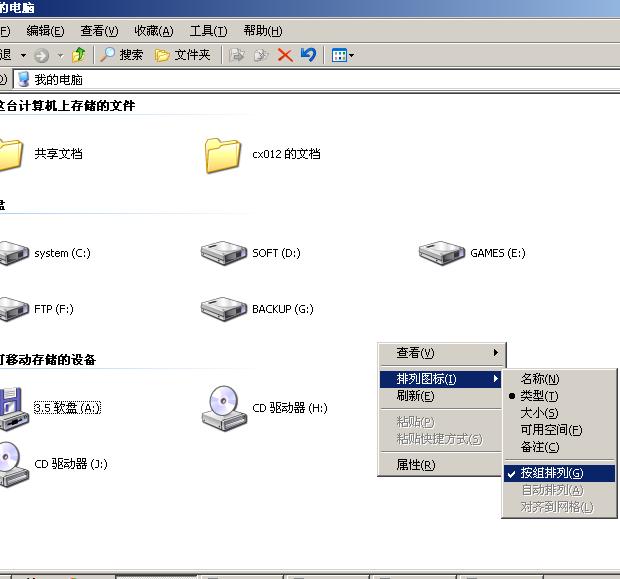Click the Forward arrow toolbar button
620x579 pixels.
[42, 55]
